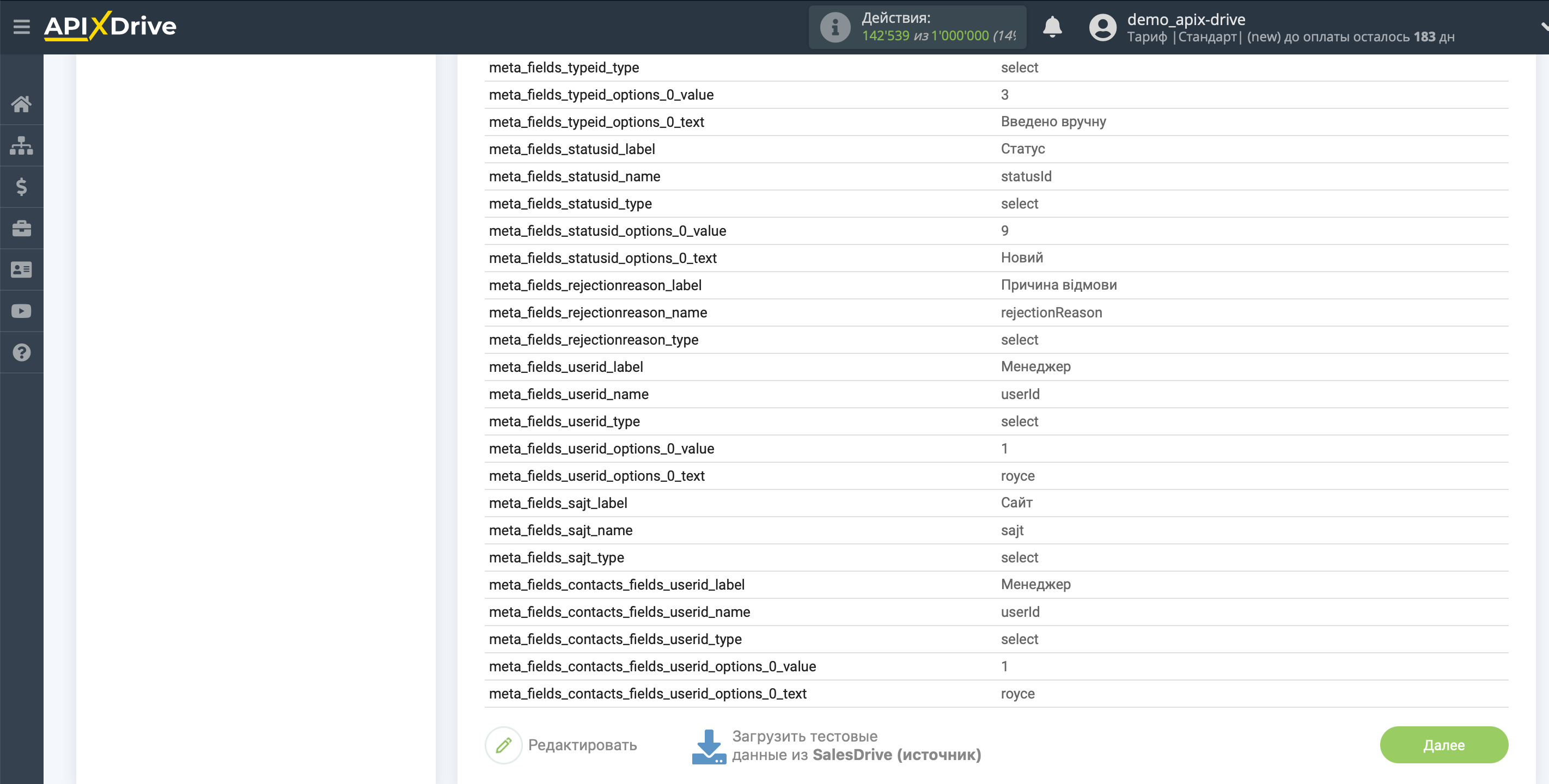The image size is (1549, 784).
Task: Click royce in contacts_fields_userid_options_0_text row
Action: click(x=1017, y=693)
